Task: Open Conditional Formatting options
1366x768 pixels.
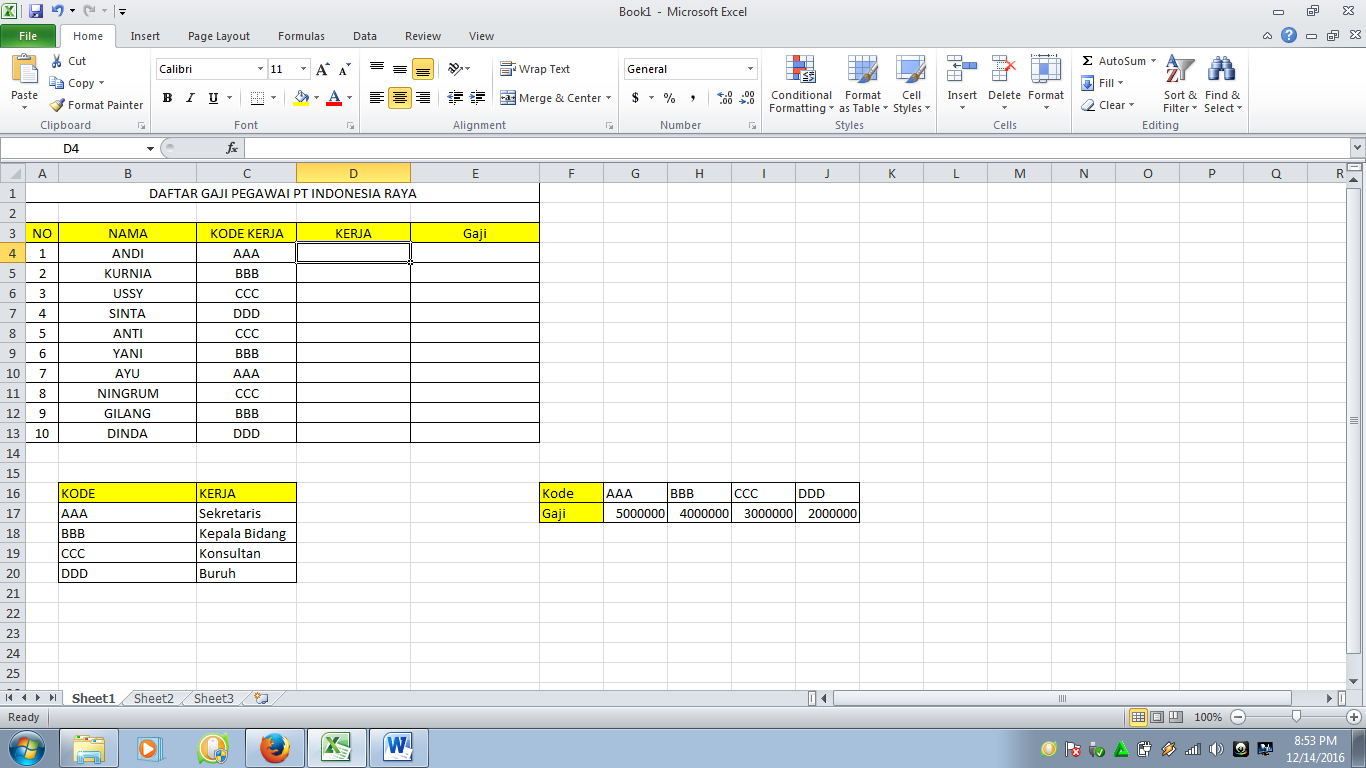Action: [x=800, y=85]
